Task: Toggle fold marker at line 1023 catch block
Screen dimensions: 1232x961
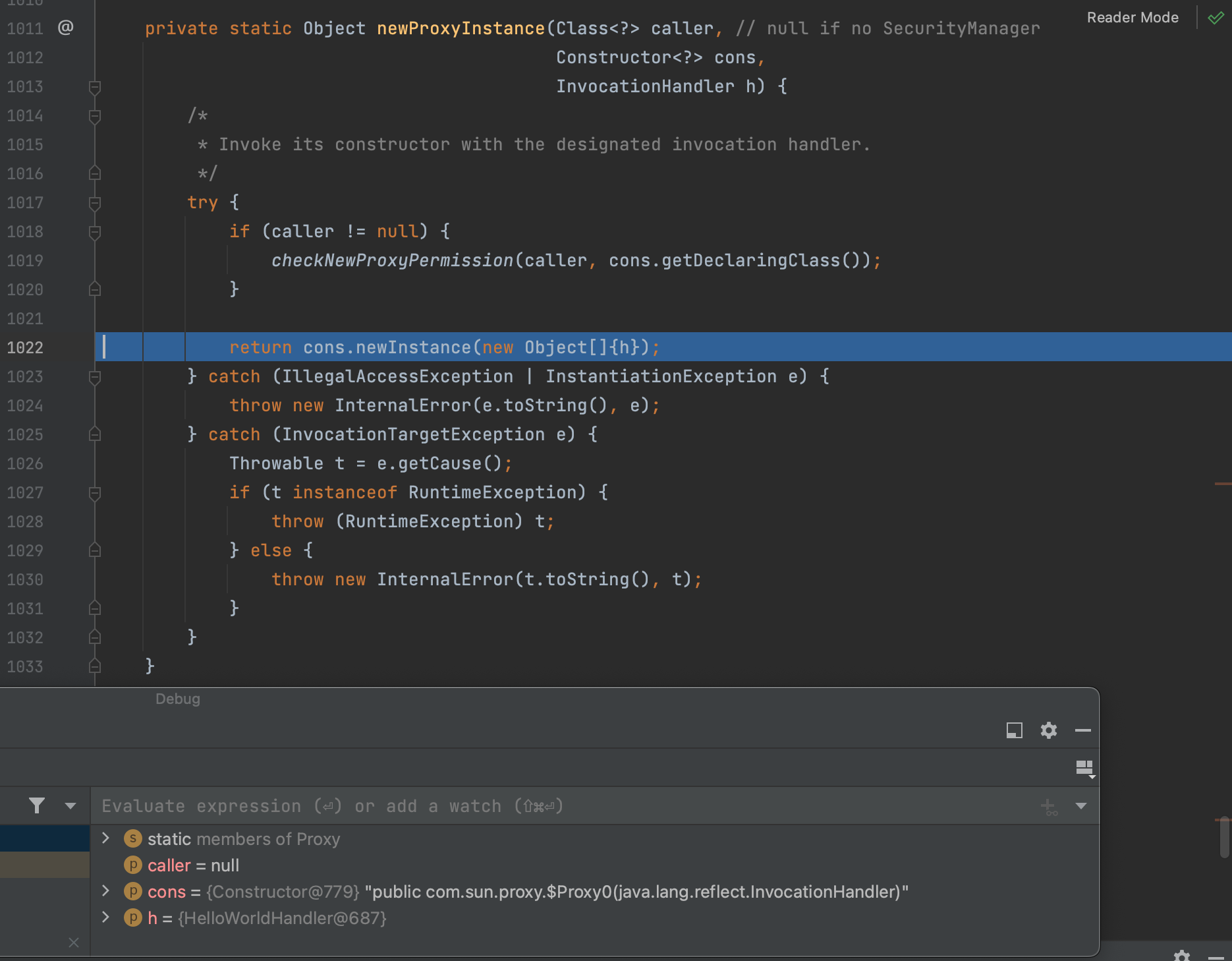Action: 95,377
